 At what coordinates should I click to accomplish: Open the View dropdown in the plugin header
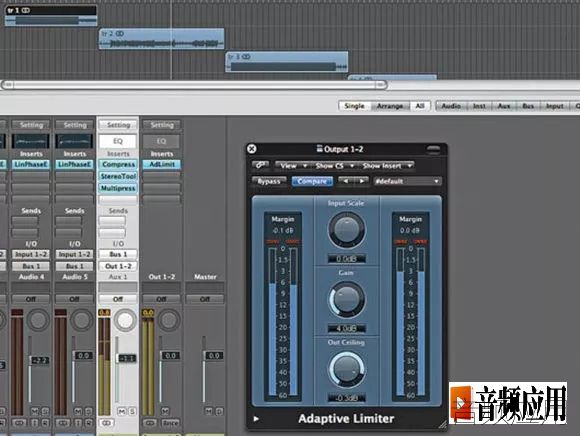pos(292,166)
